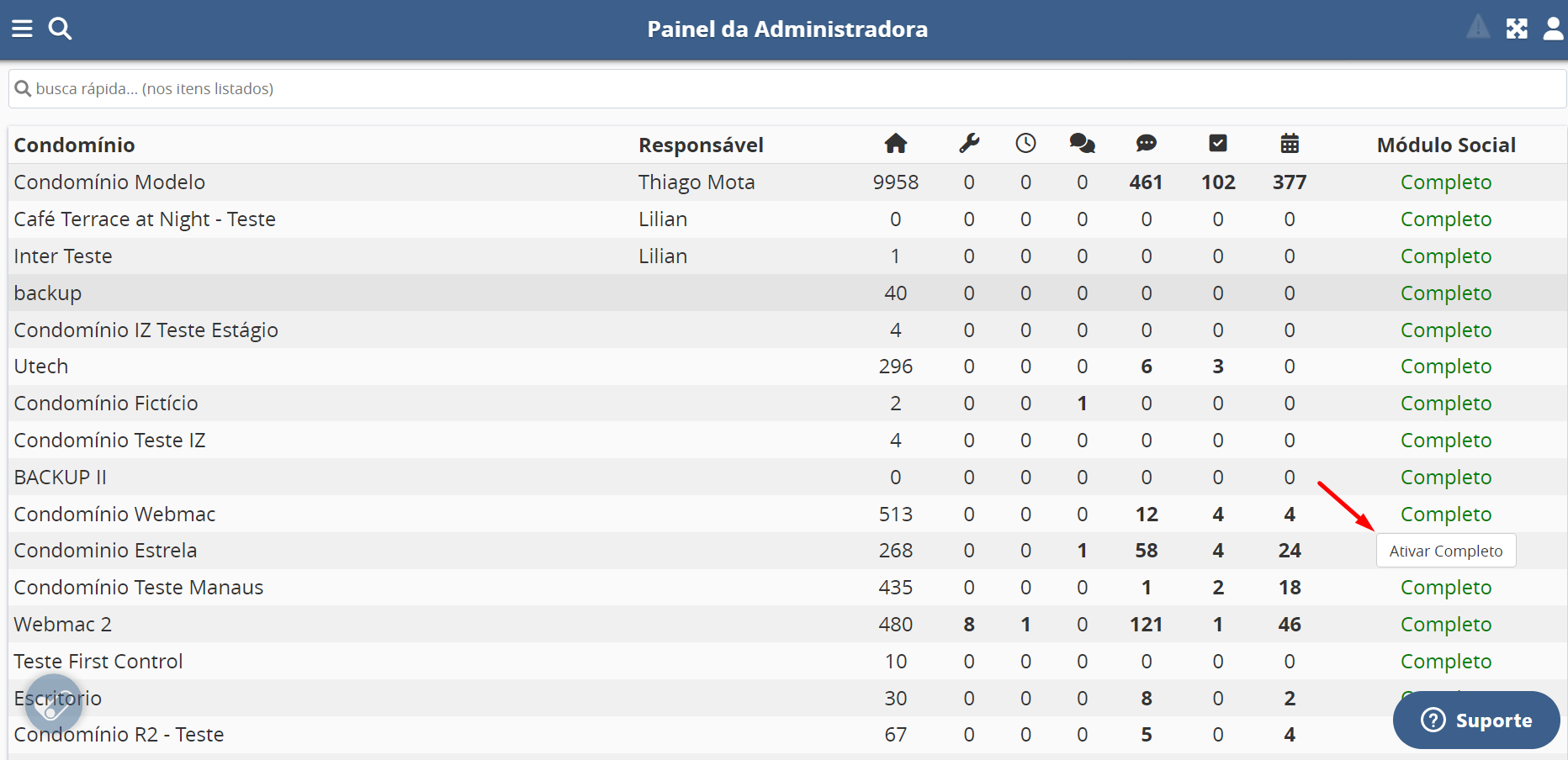Sort by Módulo Social column header
Viewport: 1568px width, 760px height.
pyautogui.click(x=1445, y=145)
